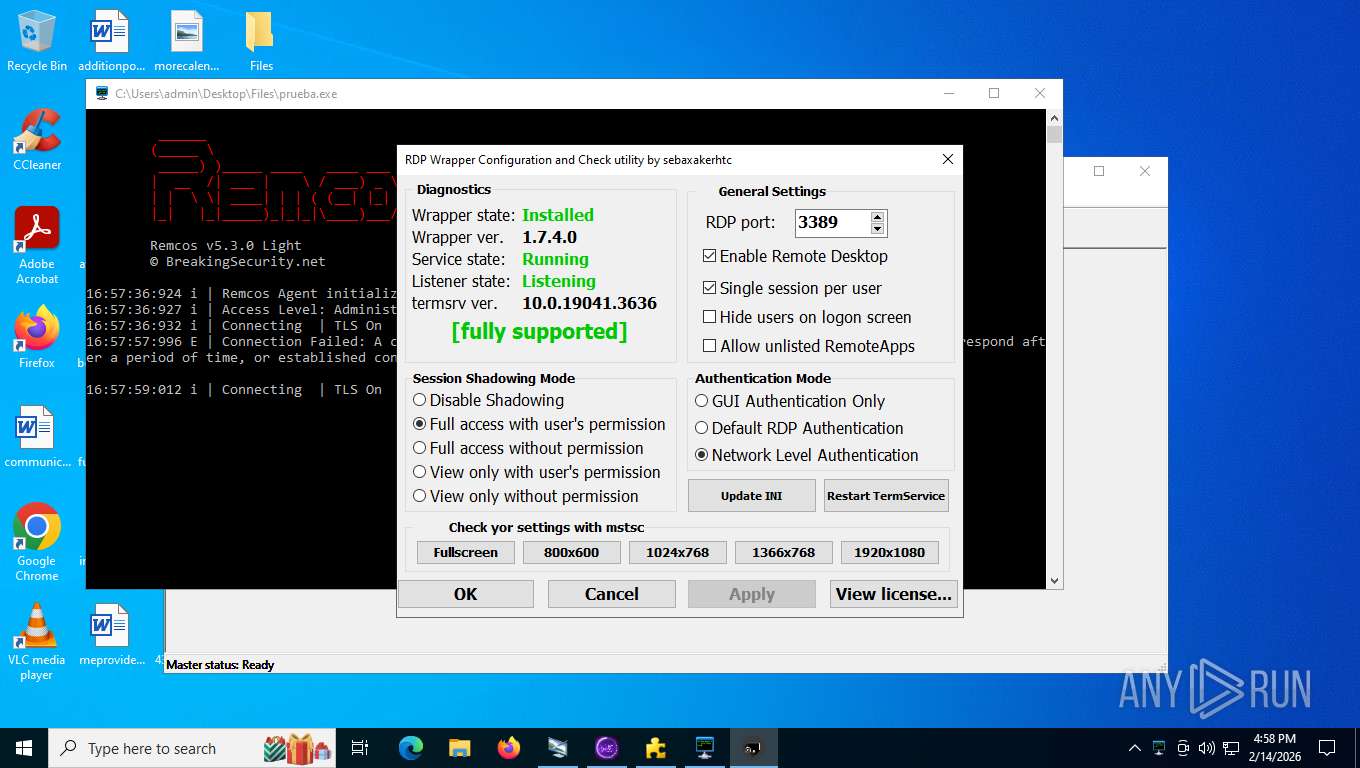Decrease RDP port with down arrow

pos(877,229)
